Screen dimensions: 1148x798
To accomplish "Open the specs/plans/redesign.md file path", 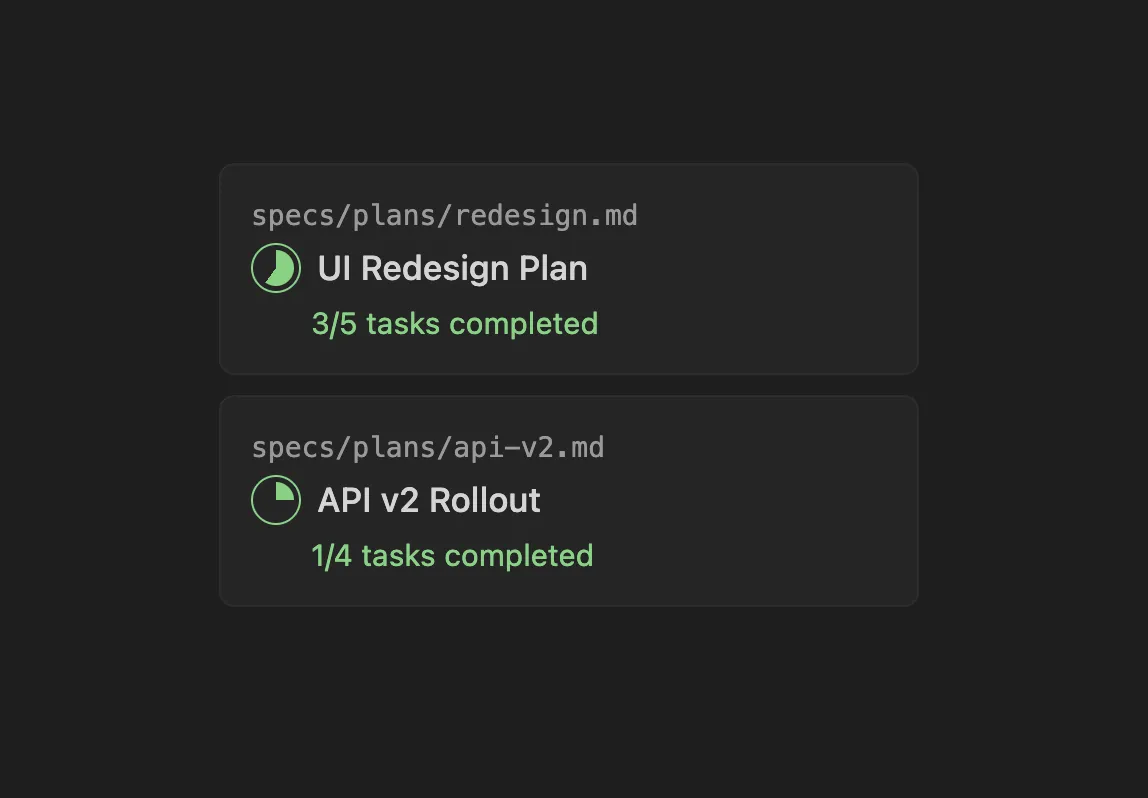I will point(445,215).
